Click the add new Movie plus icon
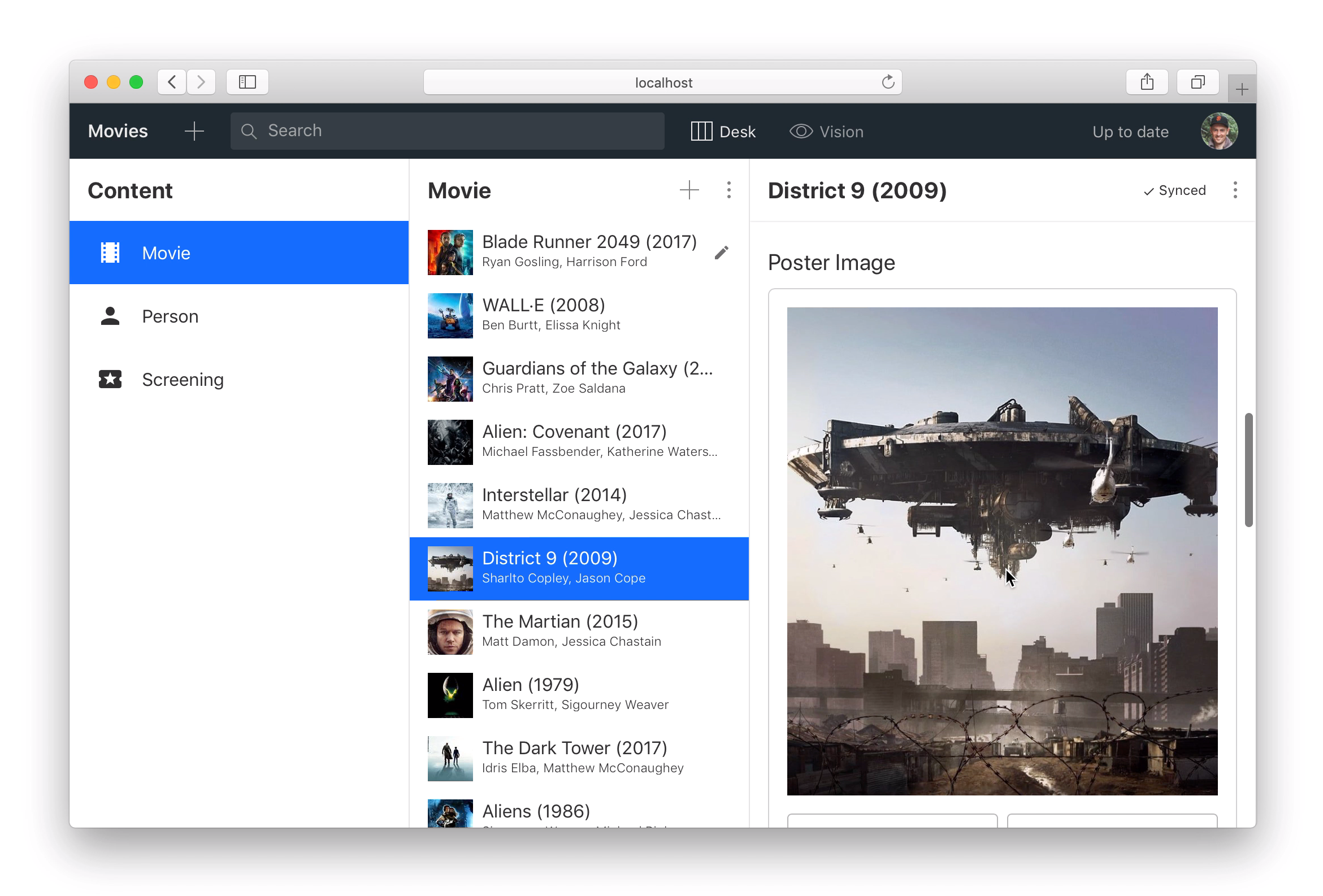 (x=689, y=190)
